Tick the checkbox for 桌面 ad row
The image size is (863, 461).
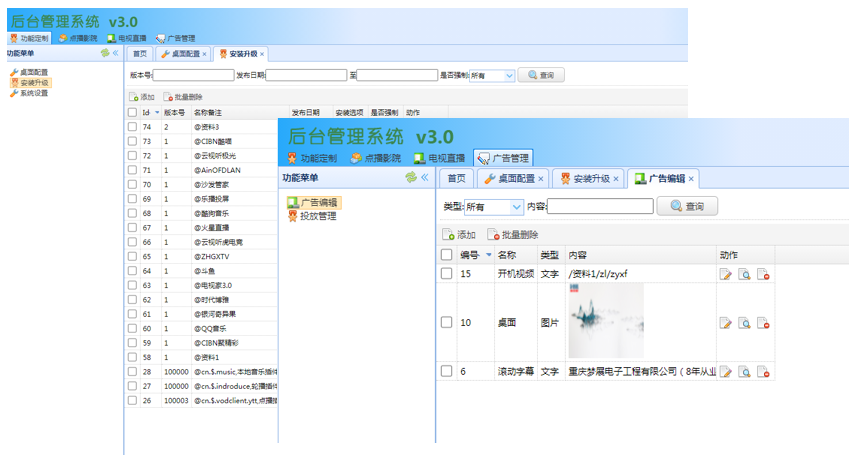pos(447,322)
